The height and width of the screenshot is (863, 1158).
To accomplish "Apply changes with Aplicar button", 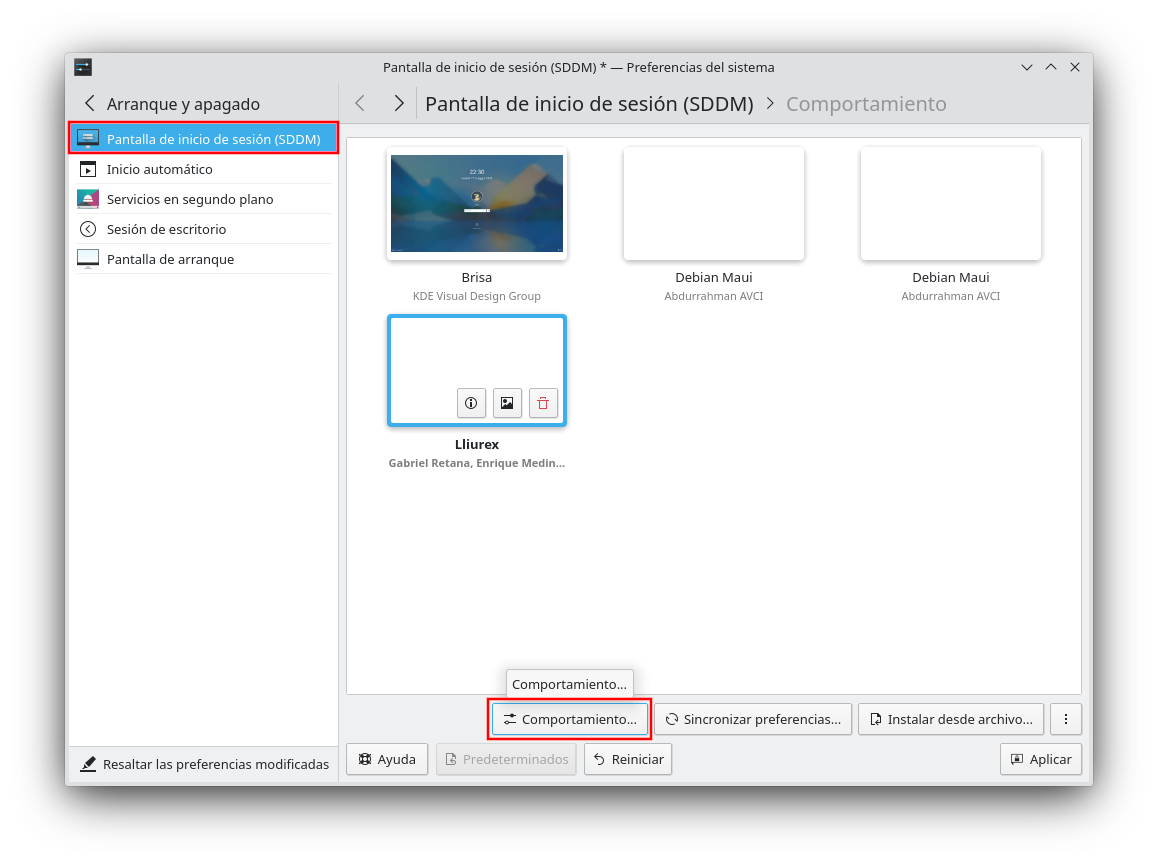I will pos(1040,759).
